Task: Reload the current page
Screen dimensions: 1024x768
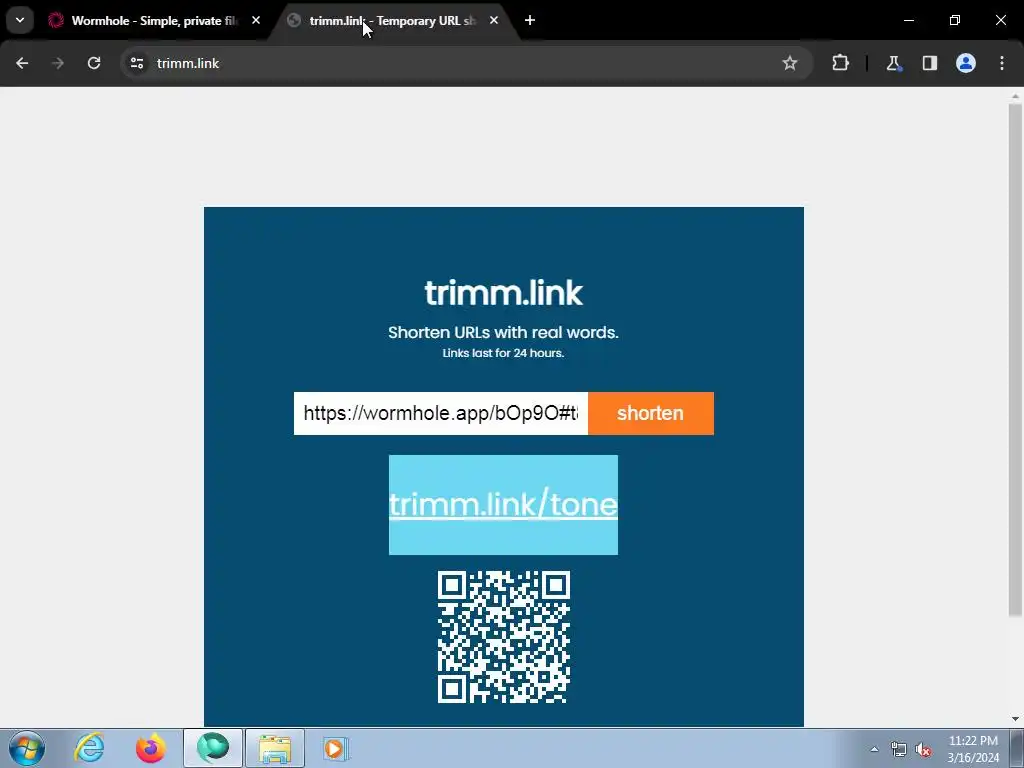Action: (94, 63)
